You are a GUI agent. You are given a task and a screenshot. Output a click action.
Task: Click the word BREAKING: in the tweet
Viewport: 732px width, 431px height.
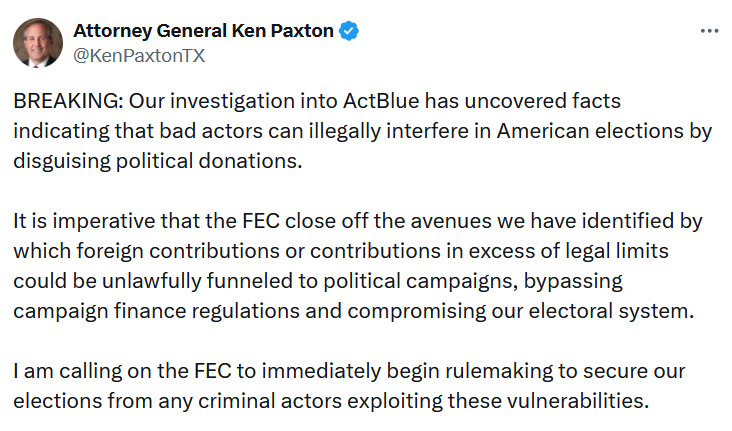coord(68,101)
